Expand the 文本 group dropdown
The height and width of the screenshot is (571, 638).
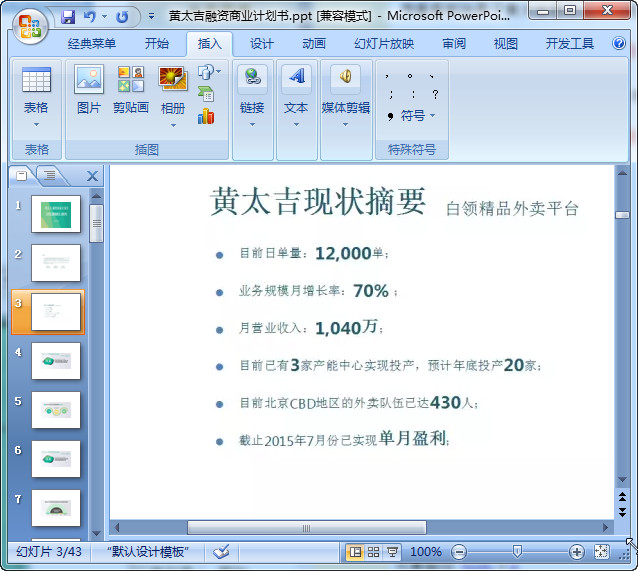tap(296, 125)
